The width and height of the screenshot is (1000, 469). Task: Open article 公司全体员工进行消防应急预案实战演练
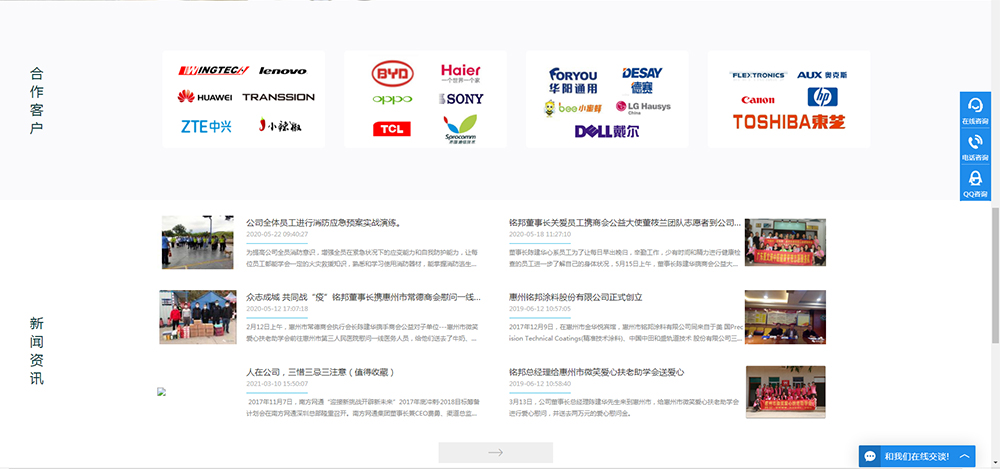click(323, 223)
